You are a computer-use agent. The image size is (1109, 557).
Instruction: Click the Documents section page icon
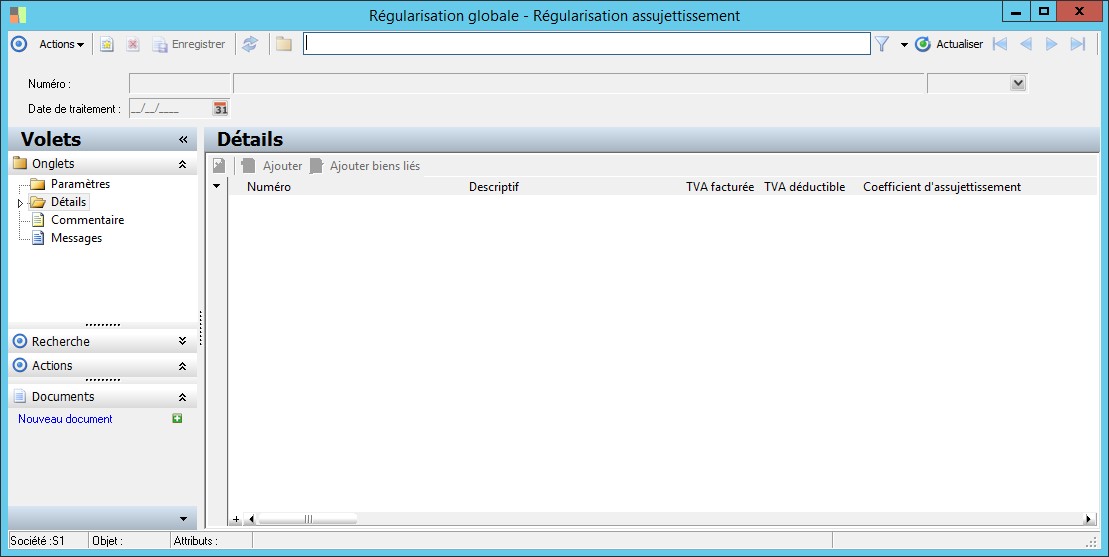(x=21, y=397)
